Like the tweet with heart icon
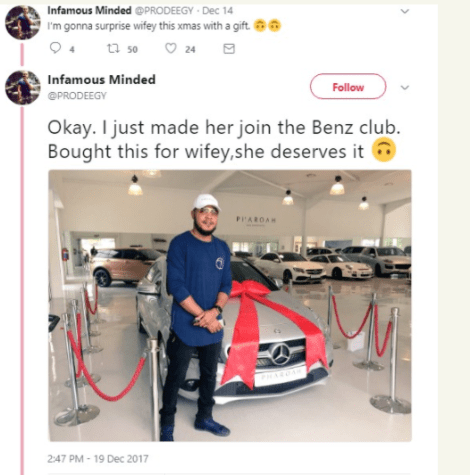 click(171, 49)
